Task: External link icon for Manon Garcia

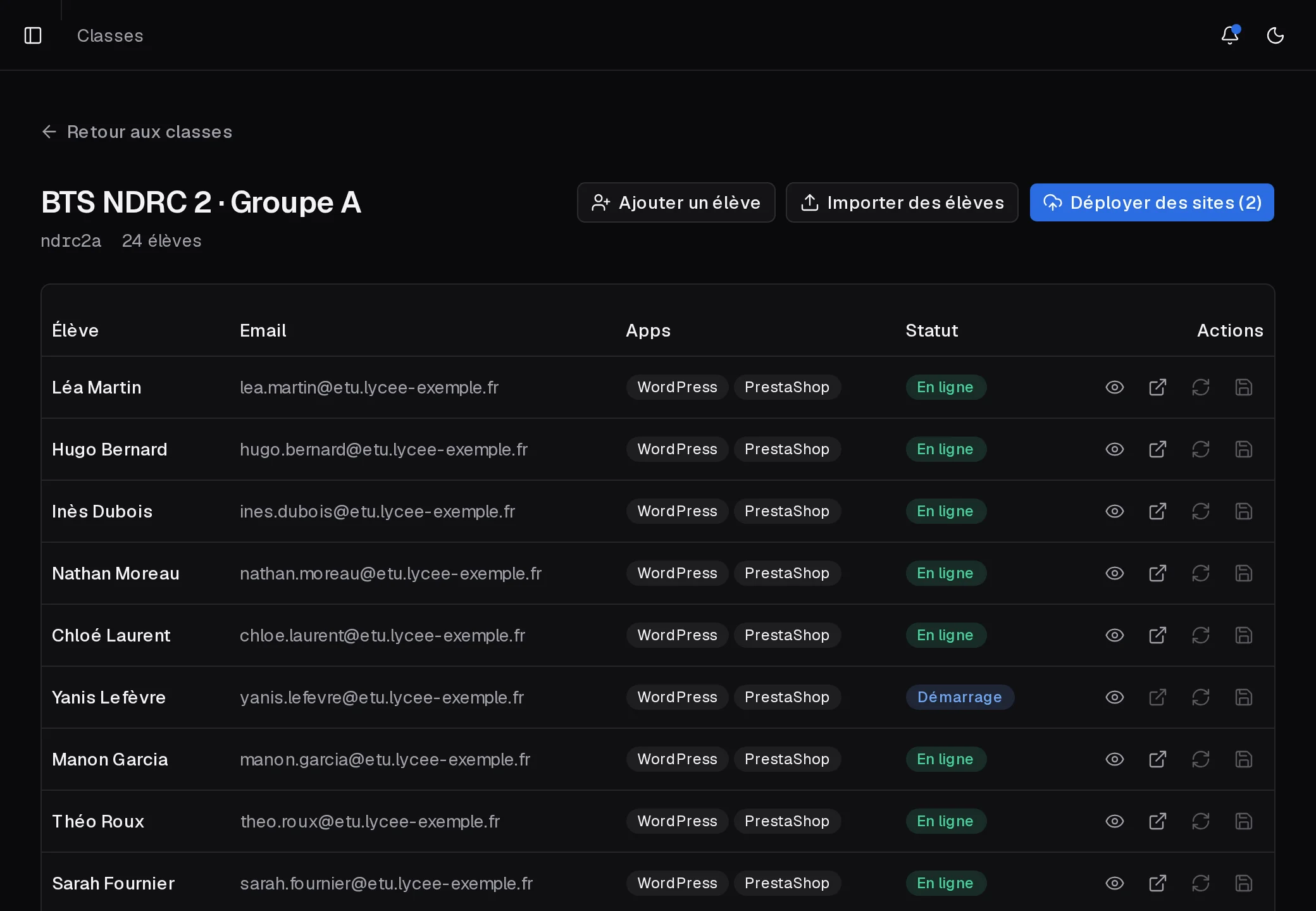Action: (x=1158, y=759)
